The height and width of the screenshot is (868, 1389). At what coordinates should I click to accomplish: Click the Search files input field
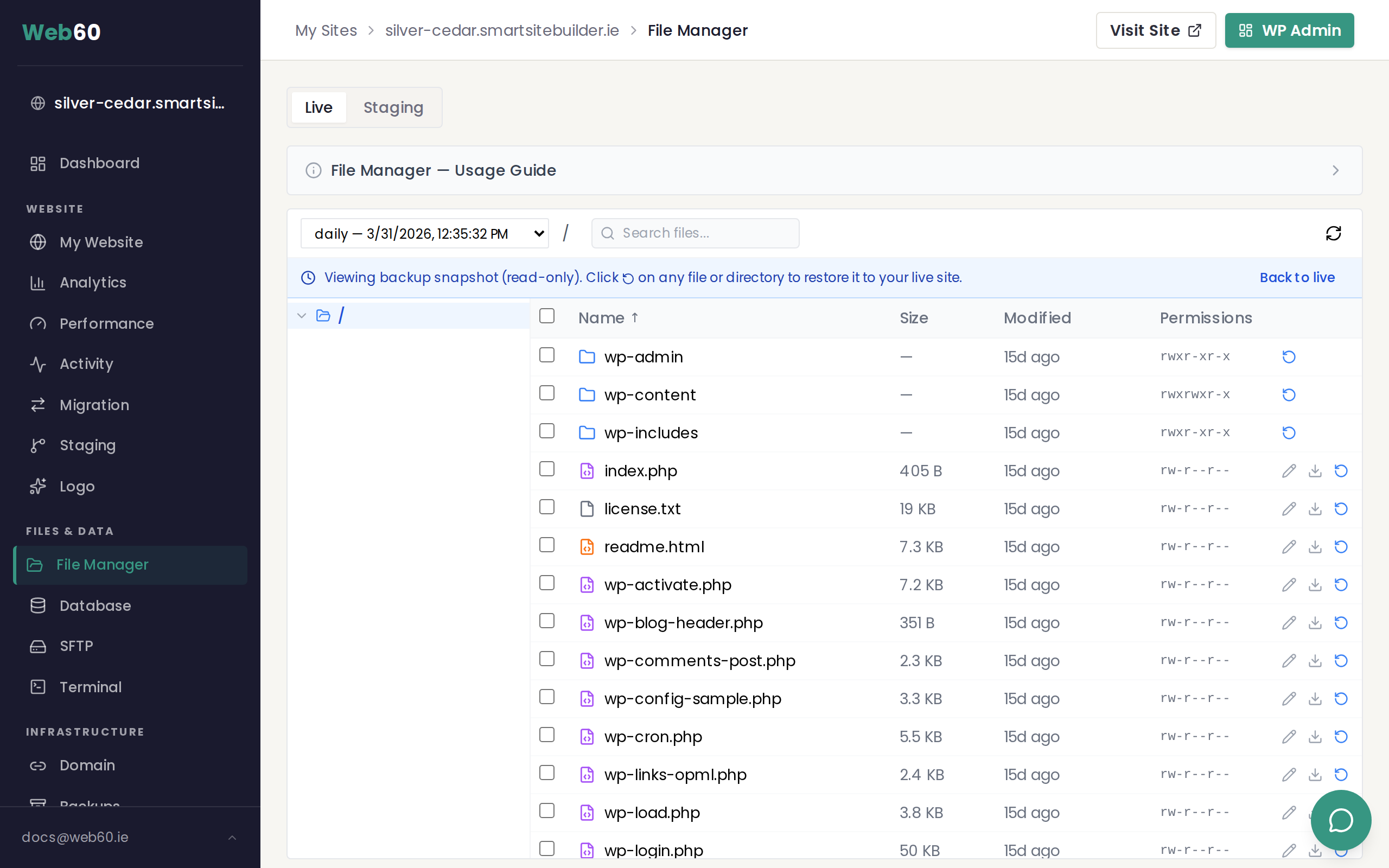coord(694,233)
